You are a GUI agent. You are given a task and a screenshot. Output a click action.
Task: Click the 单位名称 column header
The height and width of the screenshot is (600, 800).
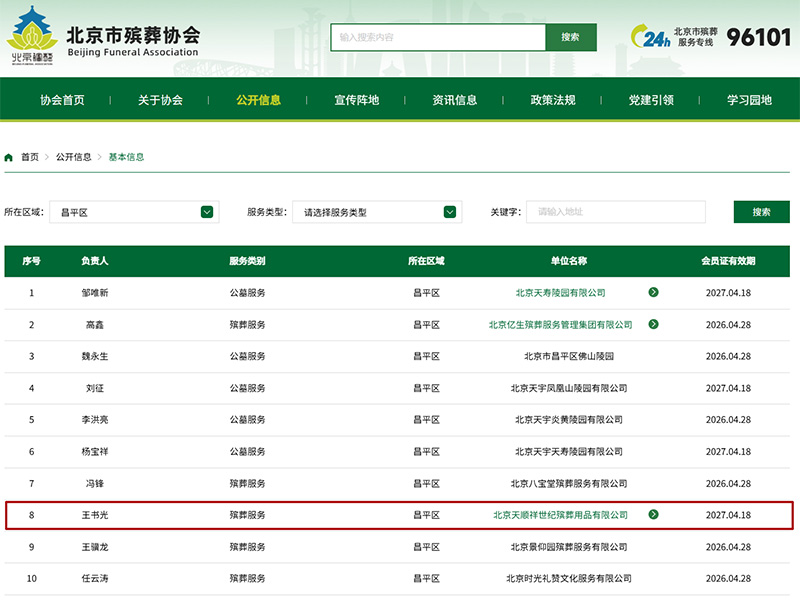(569, 261)
